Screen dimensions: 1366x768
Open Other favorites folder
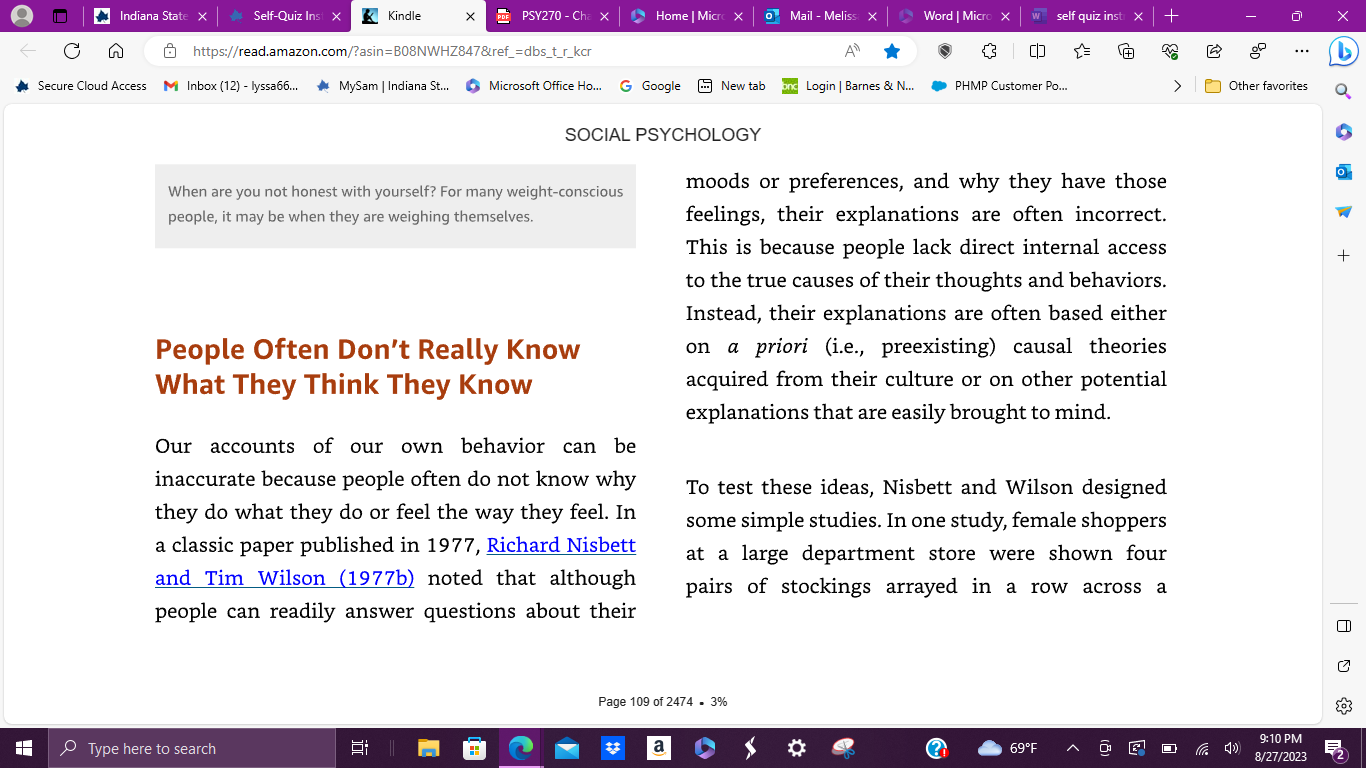[x=1257, y=86]
